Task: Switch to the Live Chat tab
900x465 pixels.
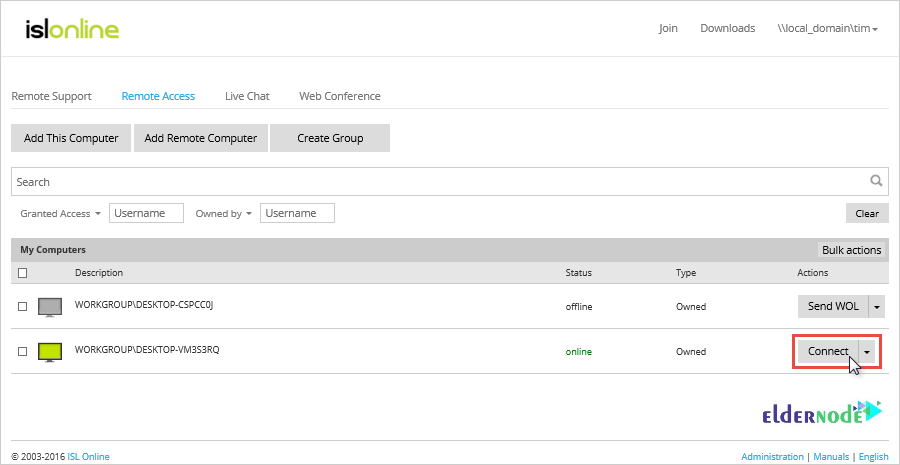Action: pyautogui.click(x=247, y=96)
